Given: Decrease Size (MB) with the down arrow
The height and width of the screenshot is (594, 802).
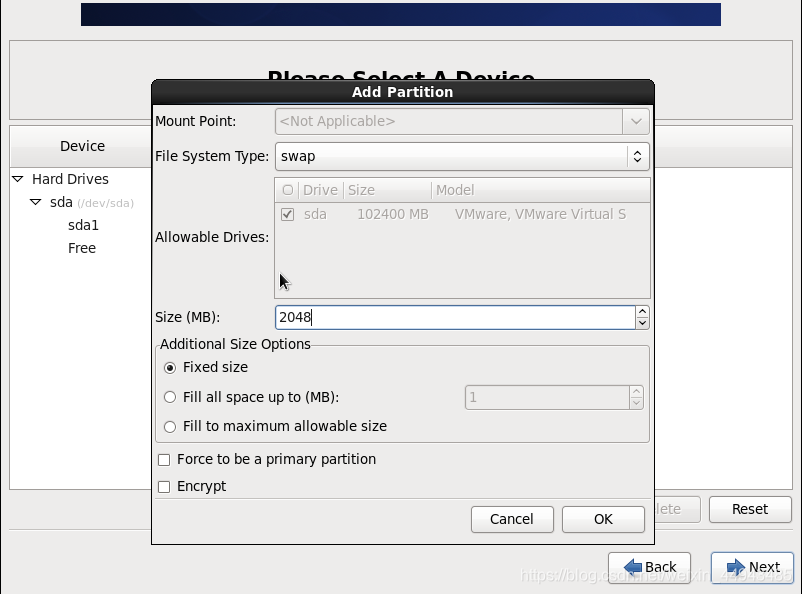Looking at the screenshot, I should 642,323.
